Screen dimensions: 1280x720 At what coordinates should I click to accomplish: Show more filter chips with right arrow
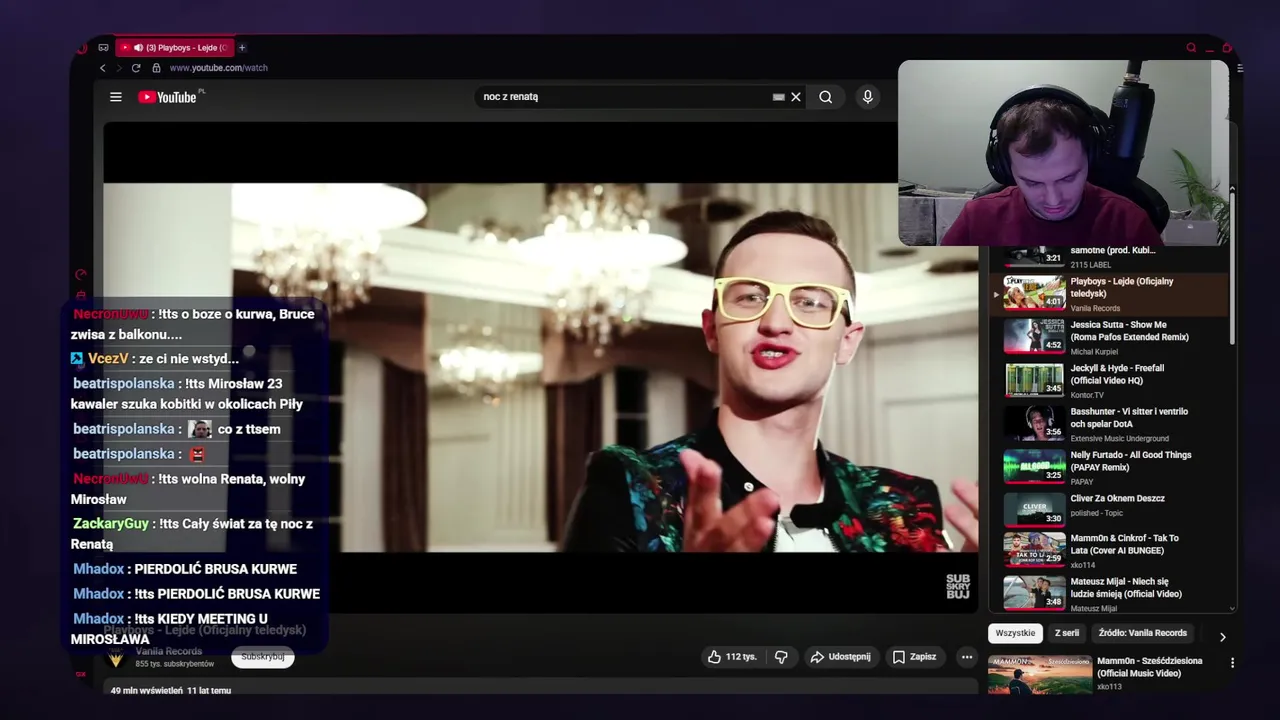[x=1222, y=636]
